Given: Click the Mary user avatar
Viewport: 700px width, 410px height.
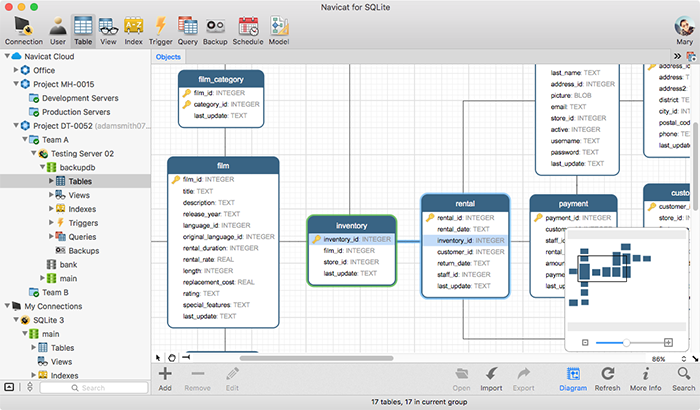Looking at the screenshot, I should click(684, 27).
